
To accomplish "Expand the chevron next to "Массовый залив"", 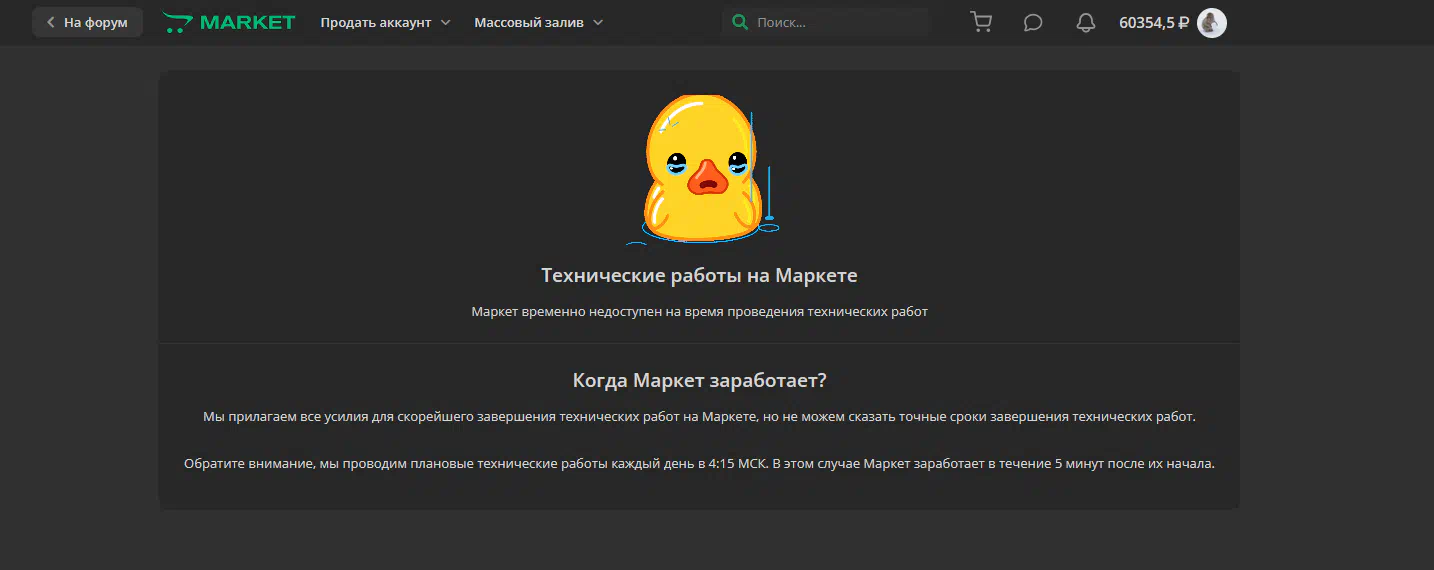I will (x=598, y=22).
